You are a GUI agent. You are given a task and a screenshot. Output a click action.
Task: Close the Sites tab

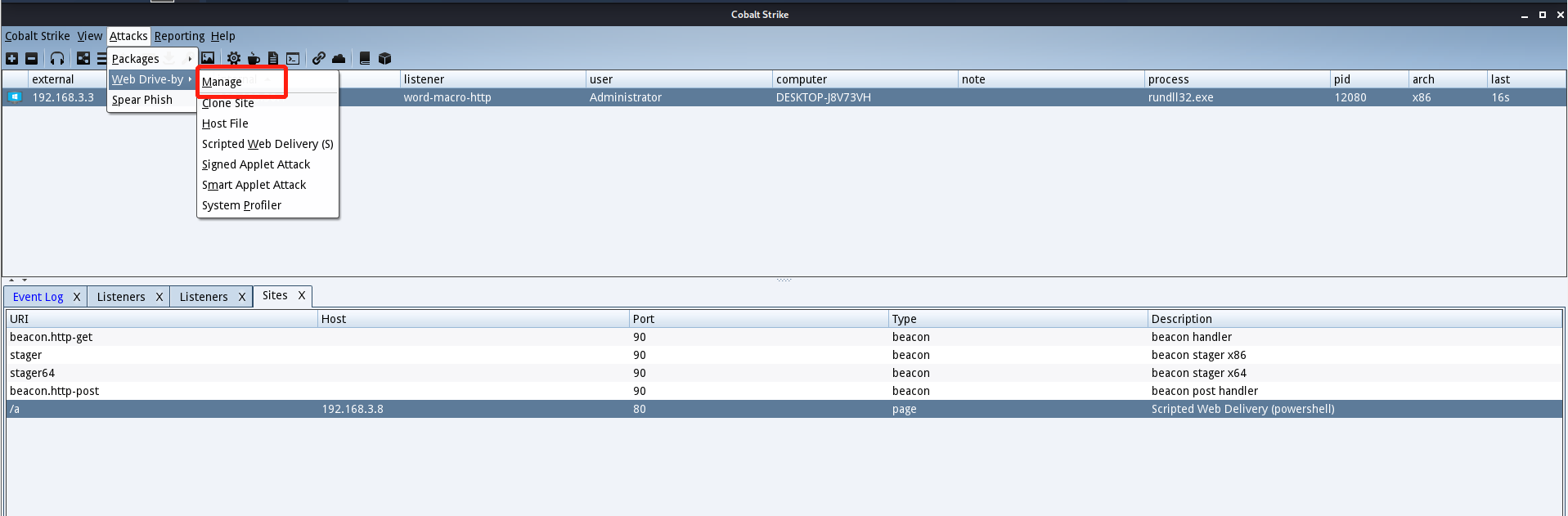[x=302, y=295]
